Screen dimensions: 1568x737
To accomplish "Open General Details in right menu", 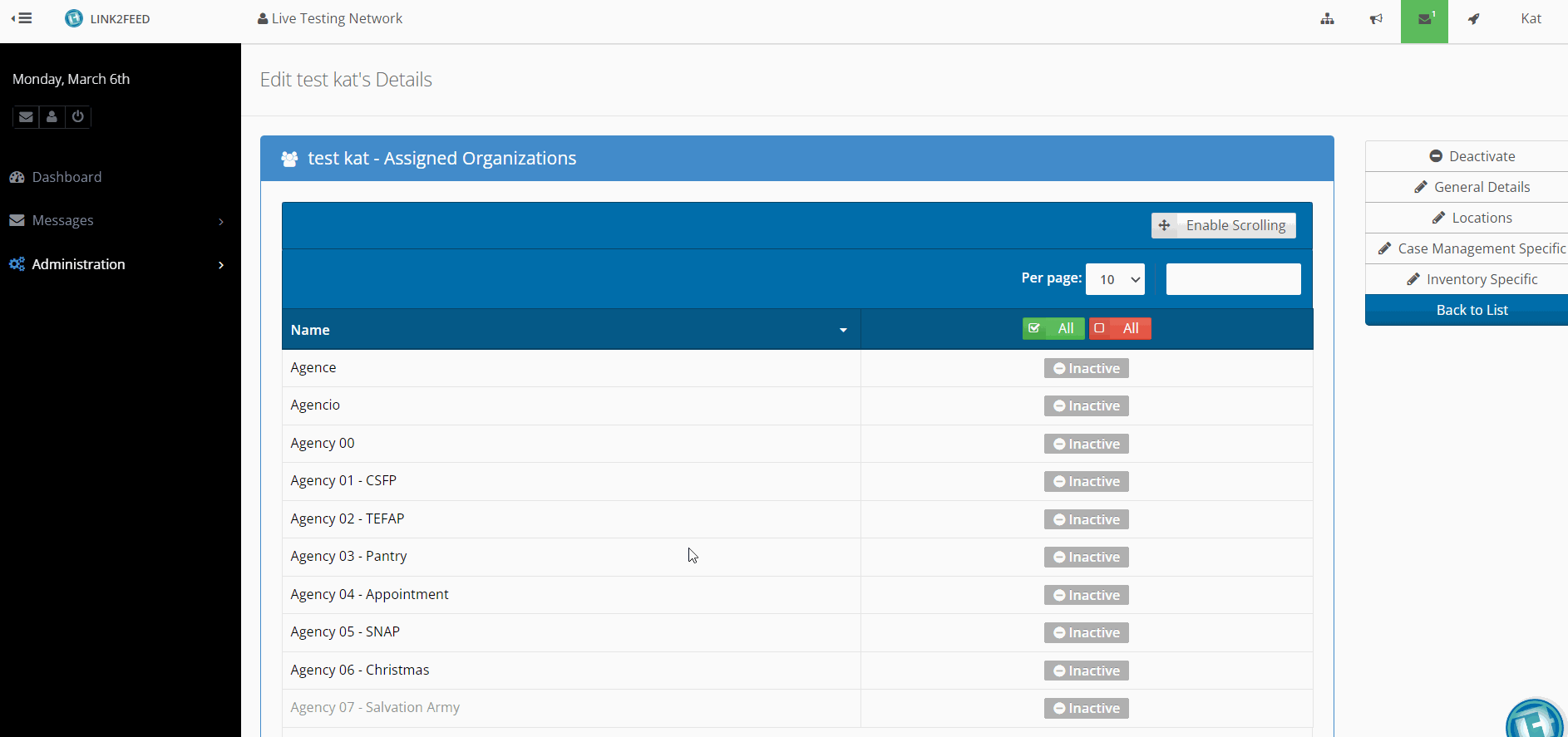I will coord(1472,187).
